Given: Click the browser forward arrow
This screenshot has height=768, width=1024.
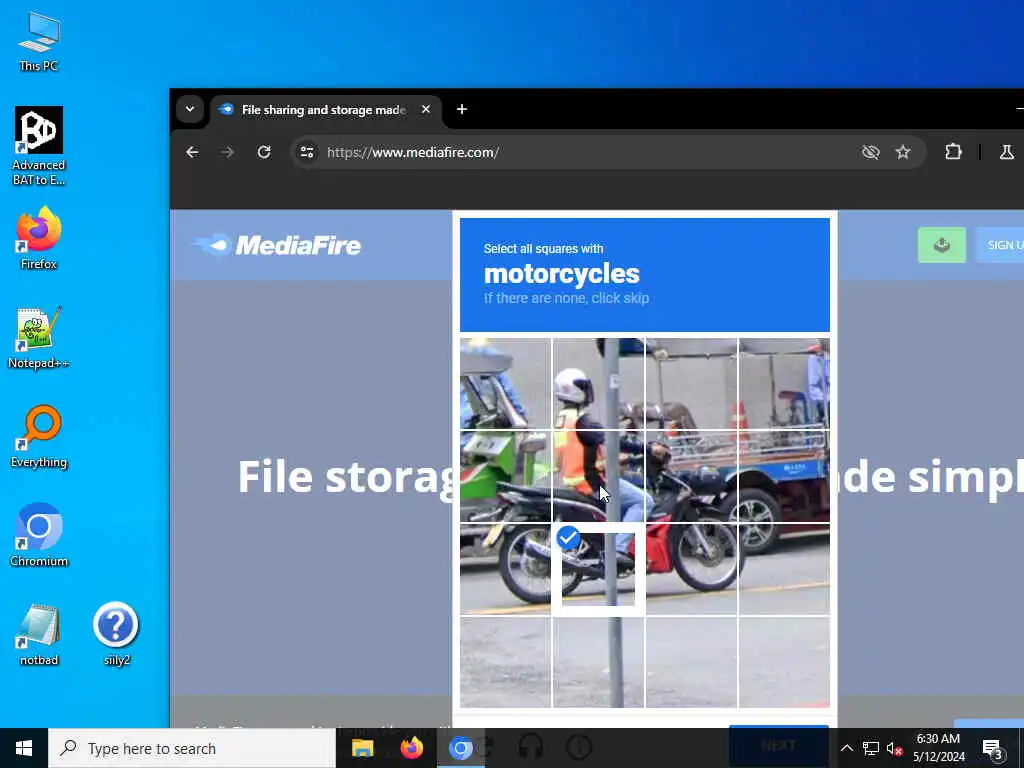Looking at the screenshot, I should [227, 152].
